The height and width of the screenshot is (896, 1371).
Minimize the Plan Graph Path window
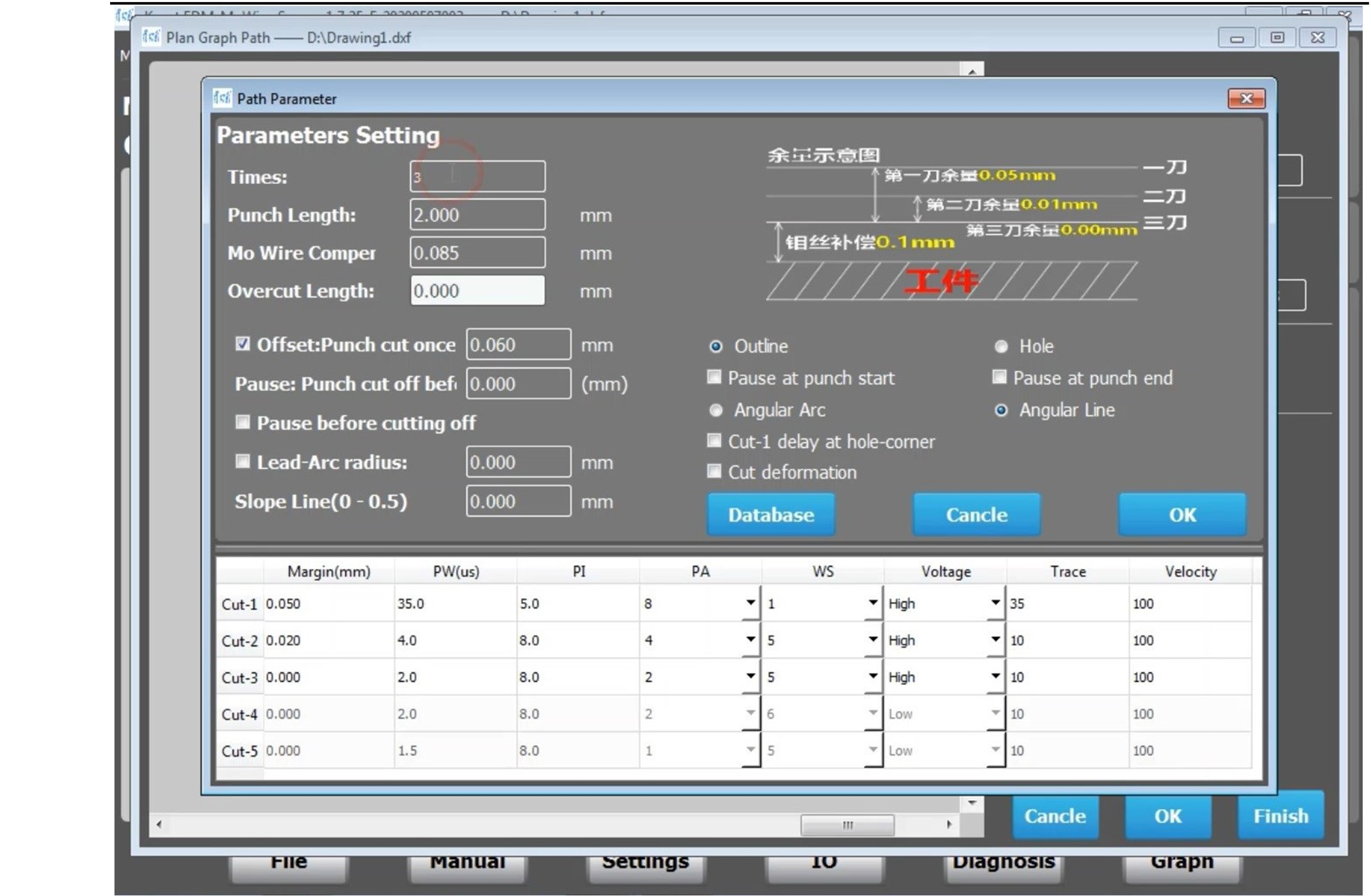click(x=1236, y=38)
